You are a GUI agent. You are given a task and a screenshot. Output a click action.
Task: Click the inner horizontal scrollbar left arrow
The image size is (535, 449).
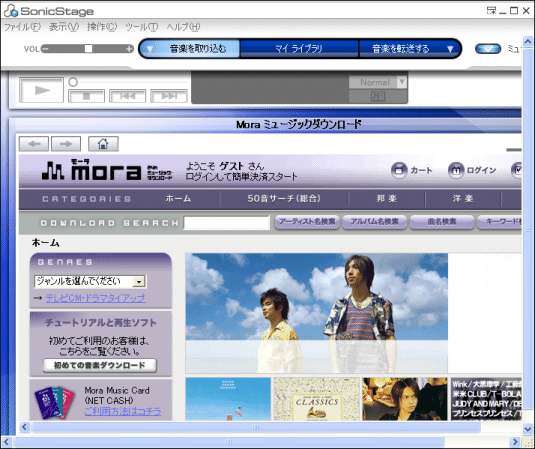pyautogui.click(x=24, y=427)
